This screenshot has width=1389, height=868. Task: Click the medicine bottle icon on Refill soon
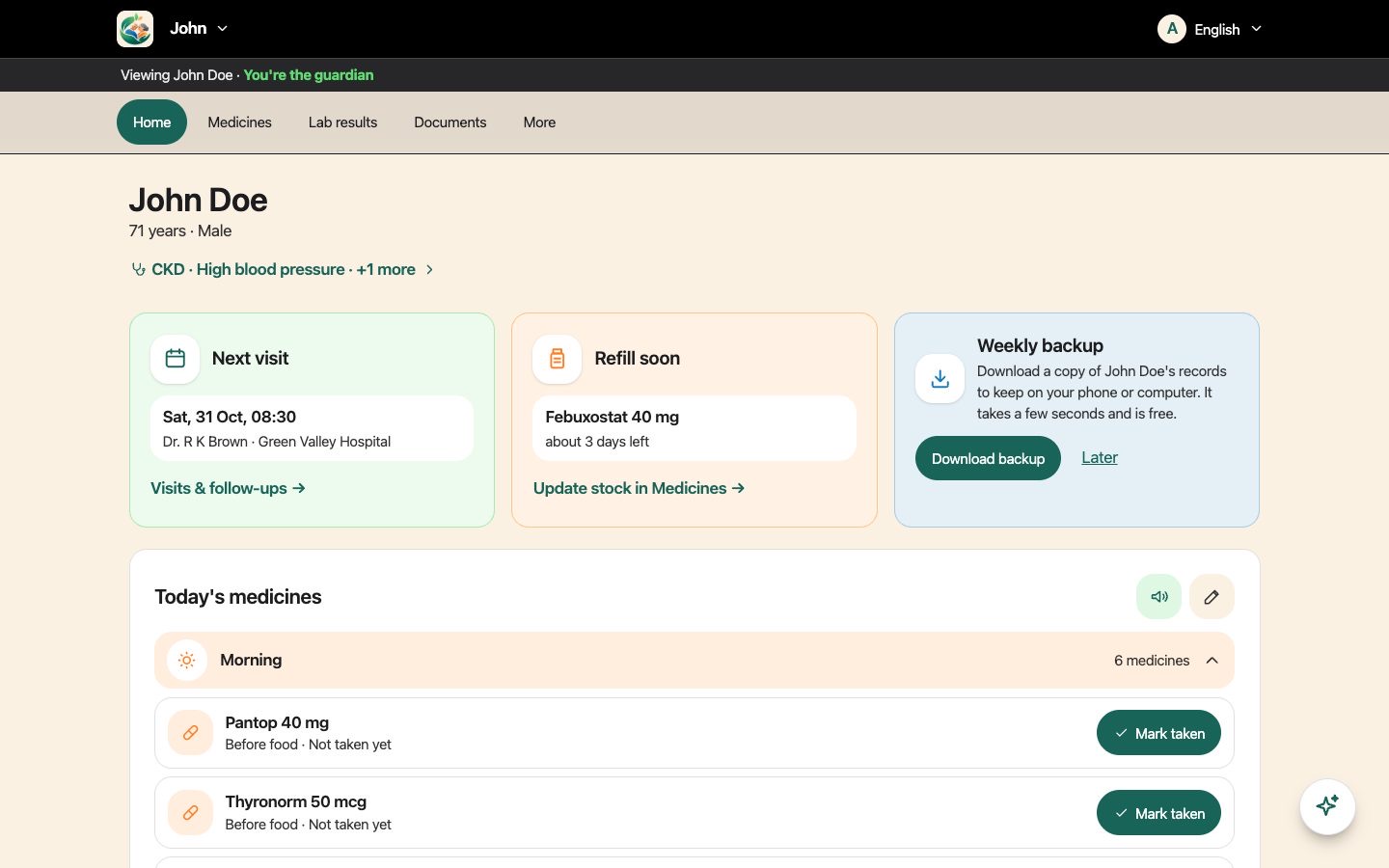tap(557, 359)
